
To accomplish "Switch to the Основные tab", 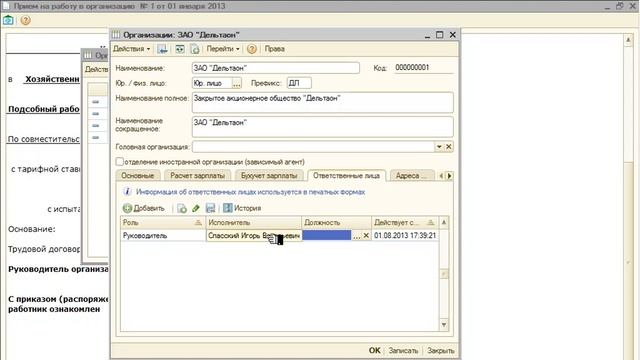I will click(x=138, y=176).
